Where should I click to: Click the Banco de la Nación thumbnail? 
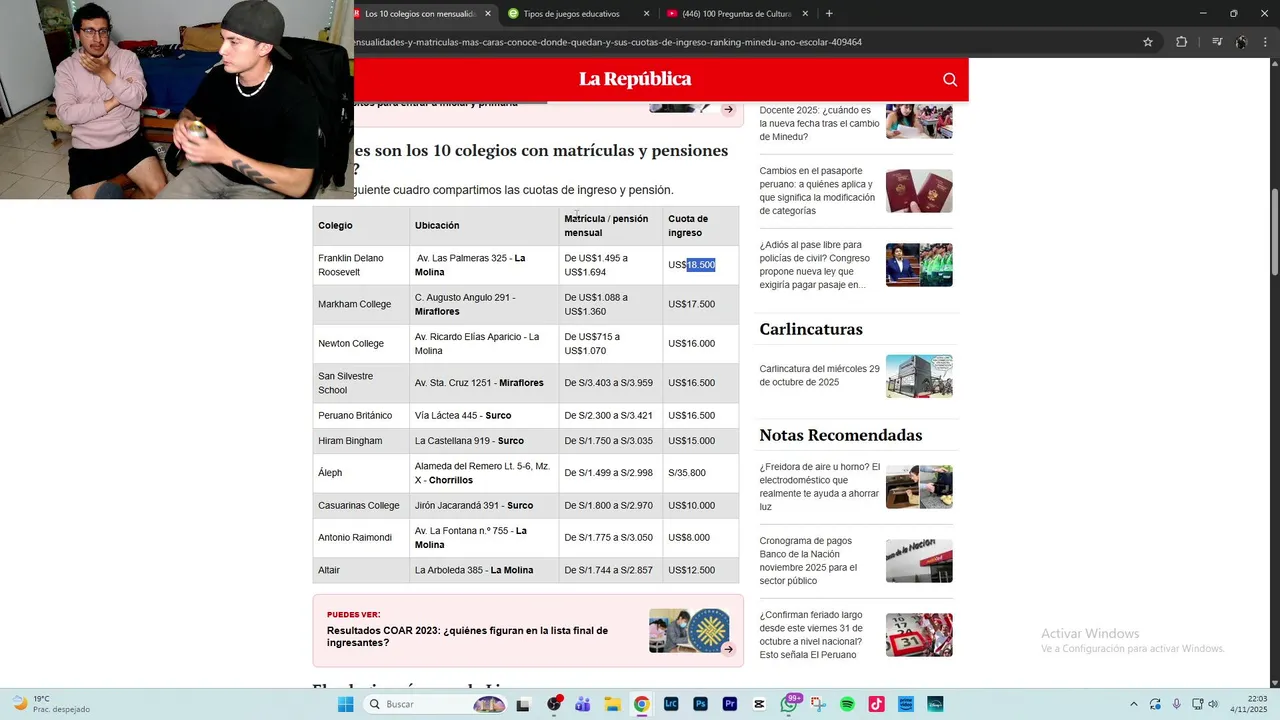click(919, 561)
